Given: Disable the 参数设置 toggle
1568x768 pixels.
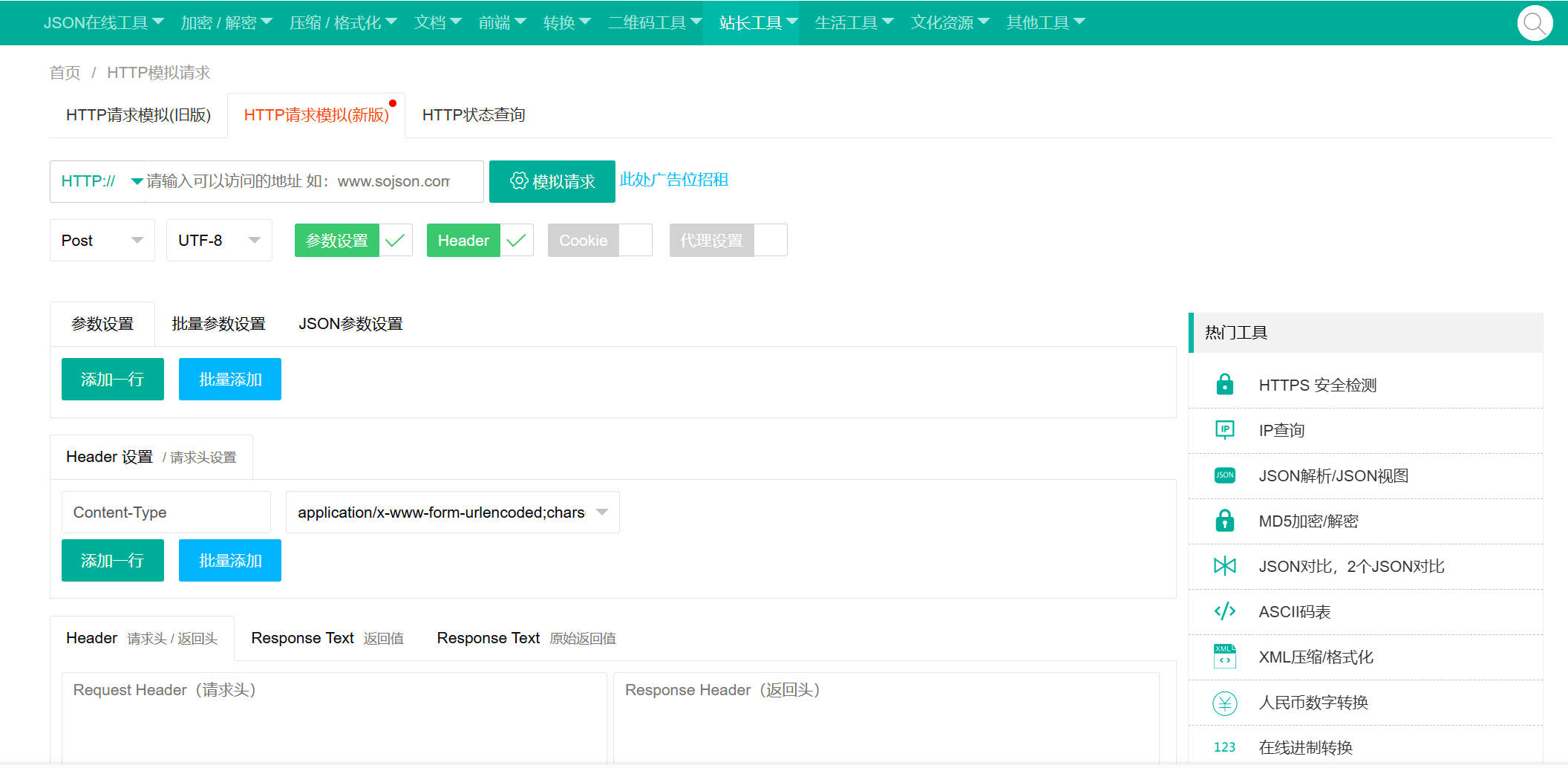Looking at the screenshot, I should (x=353, y=241).
